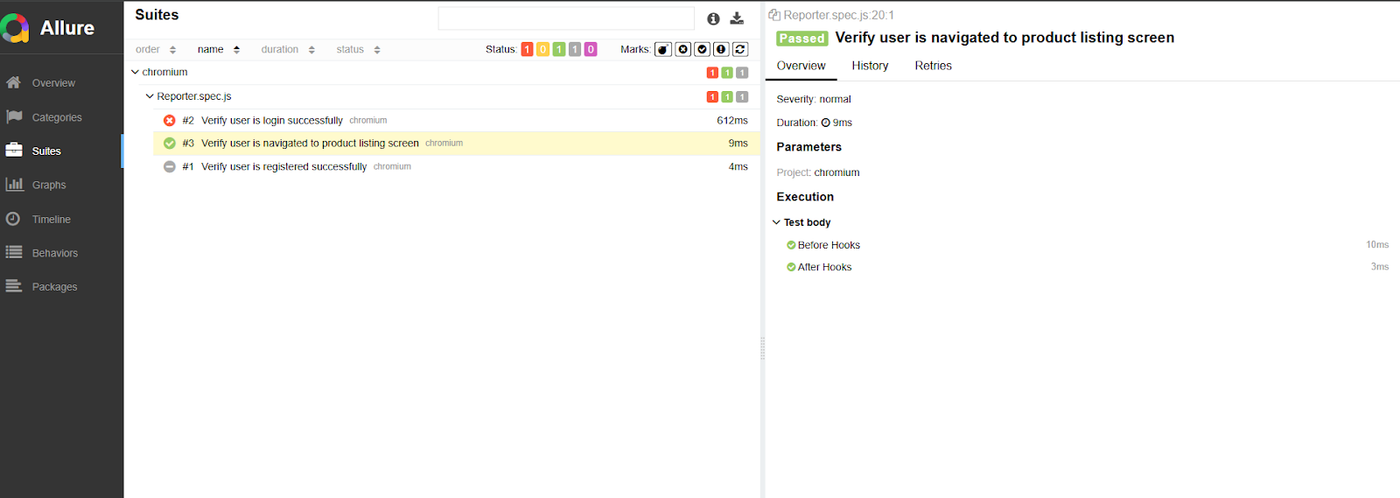Image resolution: width=1400 pixels, height=498 pixels.
Task: Click the Categories flag icon
Action: pyautogui.click(x=14, y=117)
